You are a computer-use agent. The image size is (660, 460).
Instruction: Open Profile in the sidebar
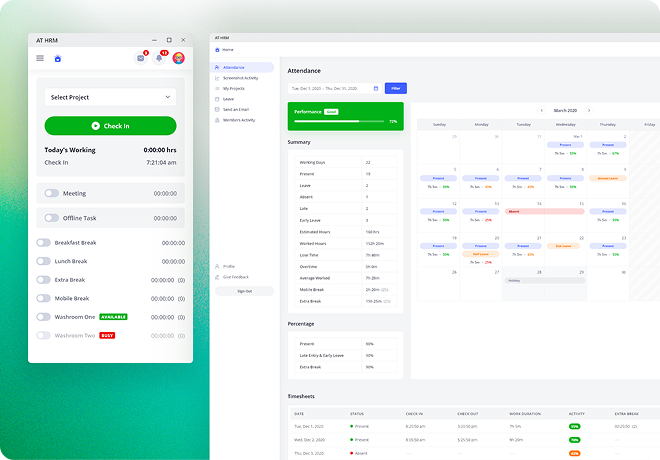(x=229, y=266)
